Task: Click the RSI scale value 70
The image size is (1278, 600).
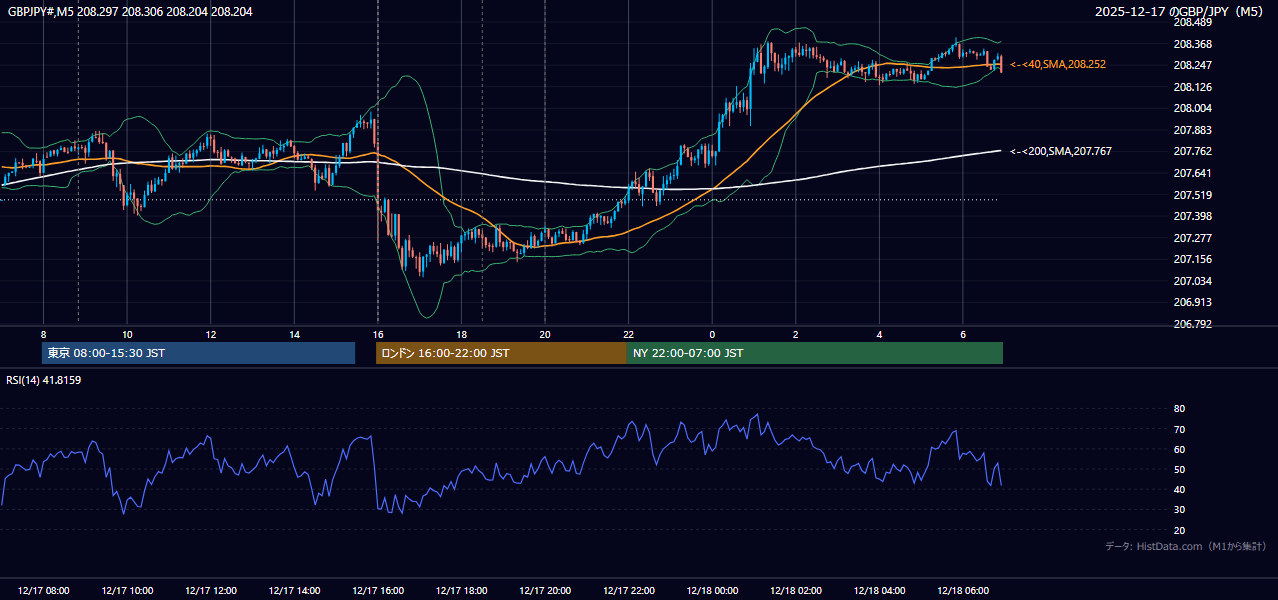Action: tap(1179, 429)
